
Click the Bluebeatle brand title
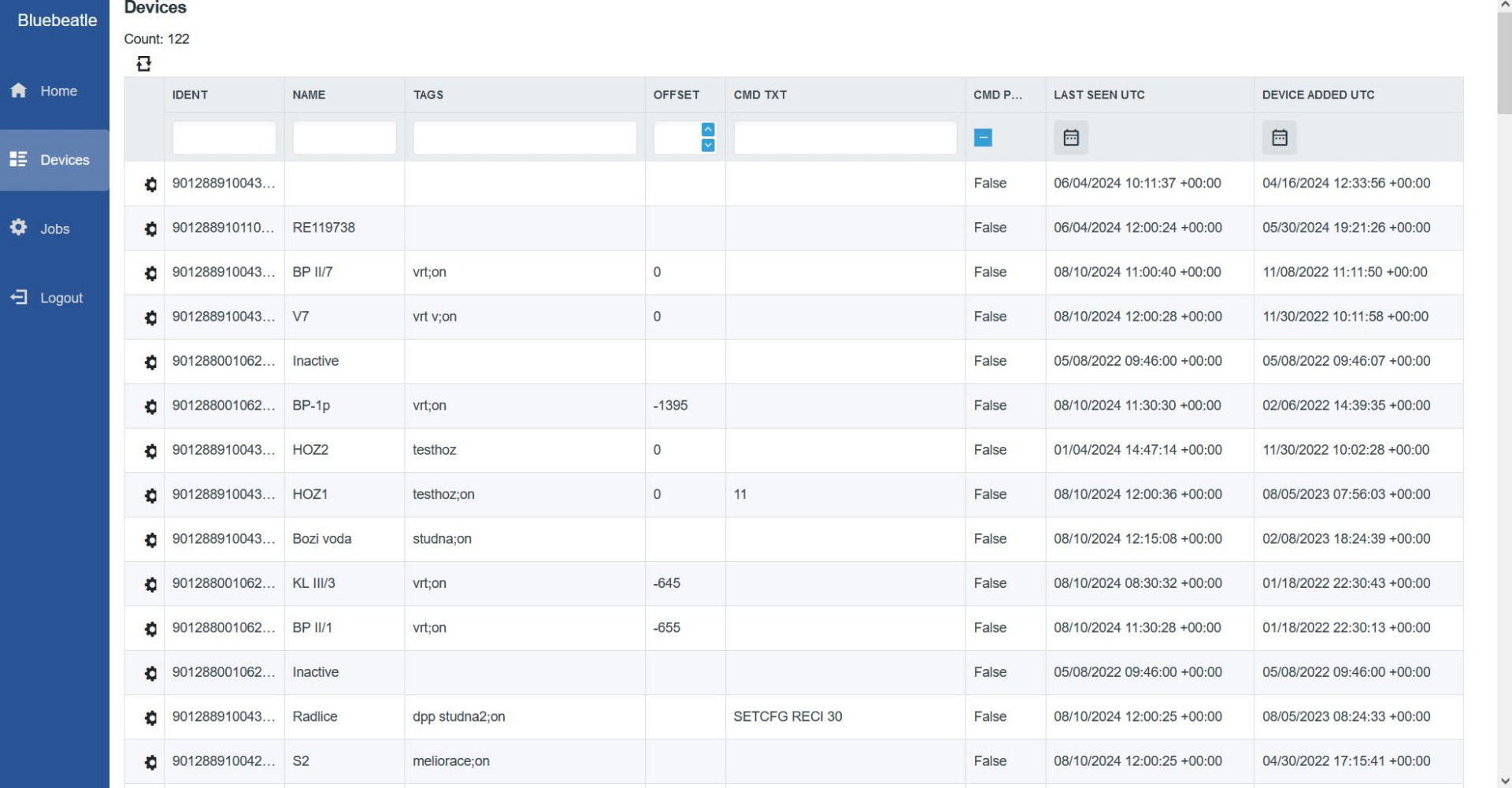click(x=57, y=20)
